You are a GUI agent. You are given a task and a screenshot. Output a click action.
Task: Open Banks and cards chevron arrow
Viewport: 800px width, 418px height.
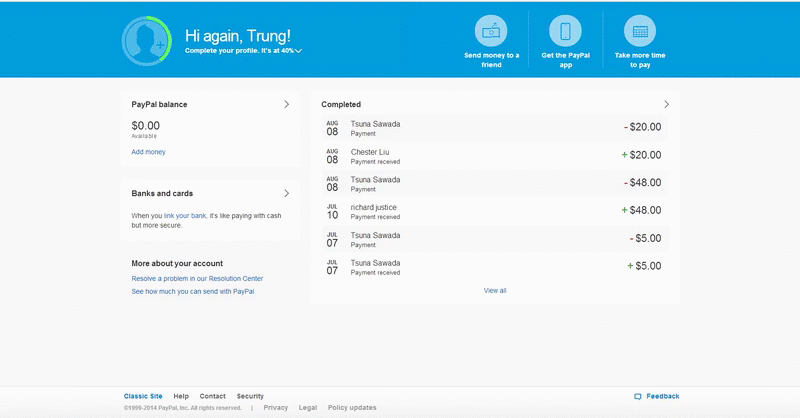pyautogui.click(x=286, y=193)
